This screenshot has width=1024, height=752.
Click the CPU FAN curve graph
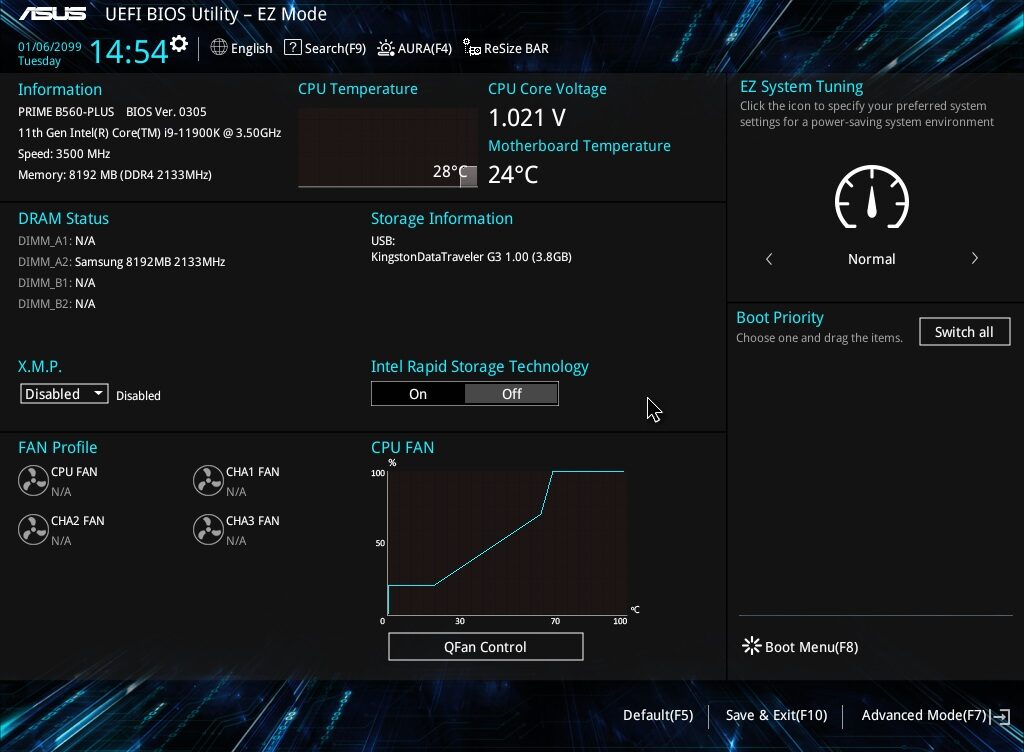(507, 542)
